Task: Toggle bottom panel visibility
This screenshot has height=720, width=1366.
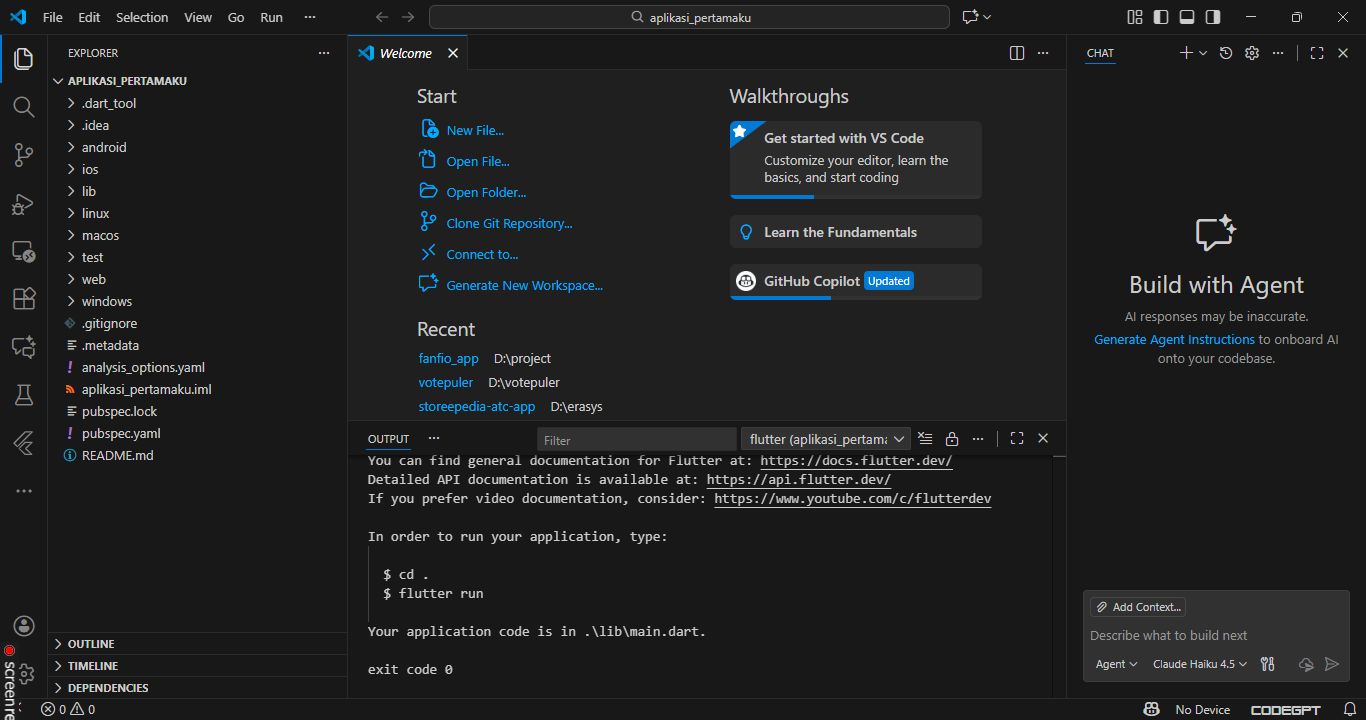Action: pyautogui.click(x=1187, y=17)
